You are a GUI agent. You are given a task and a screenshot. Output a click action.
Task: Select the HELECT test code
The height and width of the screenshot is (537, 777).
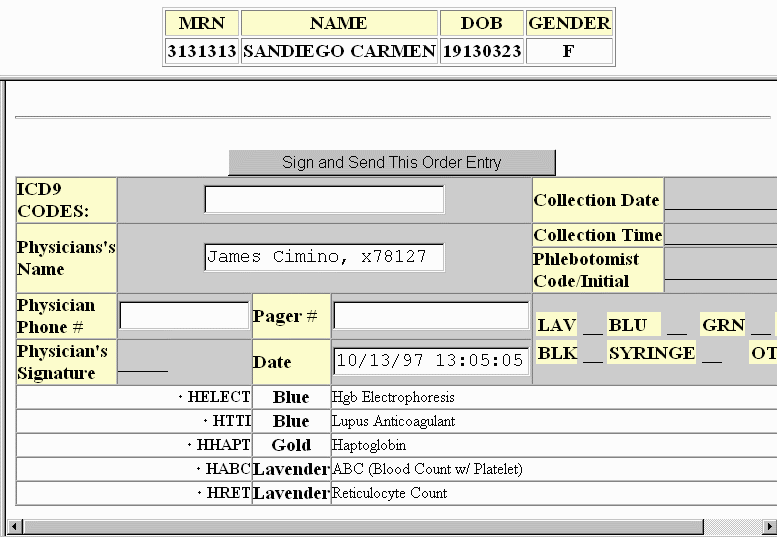219,398
